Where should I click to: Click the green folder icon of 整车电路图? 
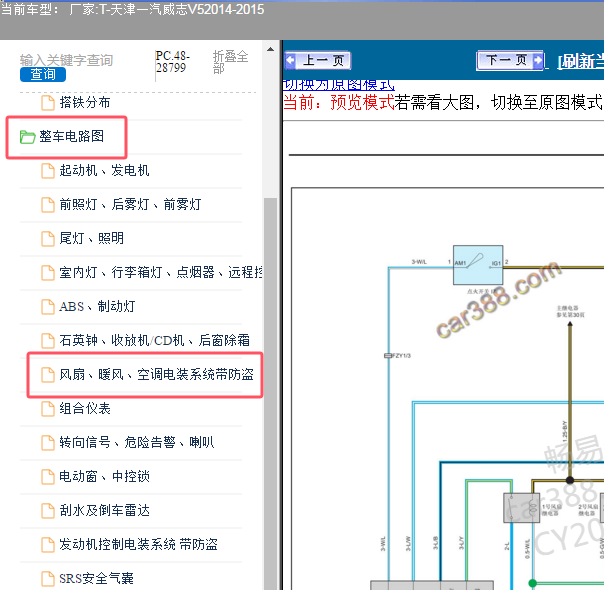(x=27, y=137)
